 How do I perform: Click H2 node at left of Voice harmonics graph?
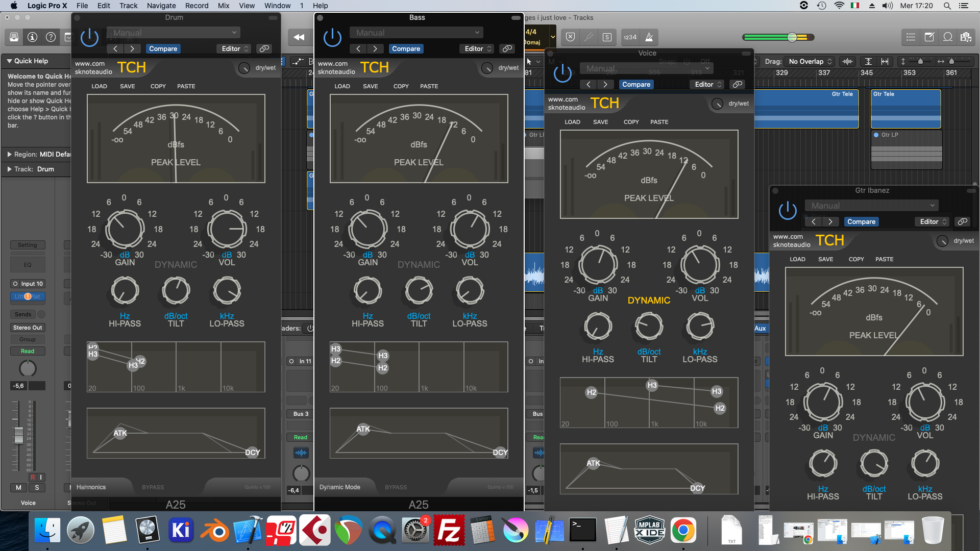591,392
